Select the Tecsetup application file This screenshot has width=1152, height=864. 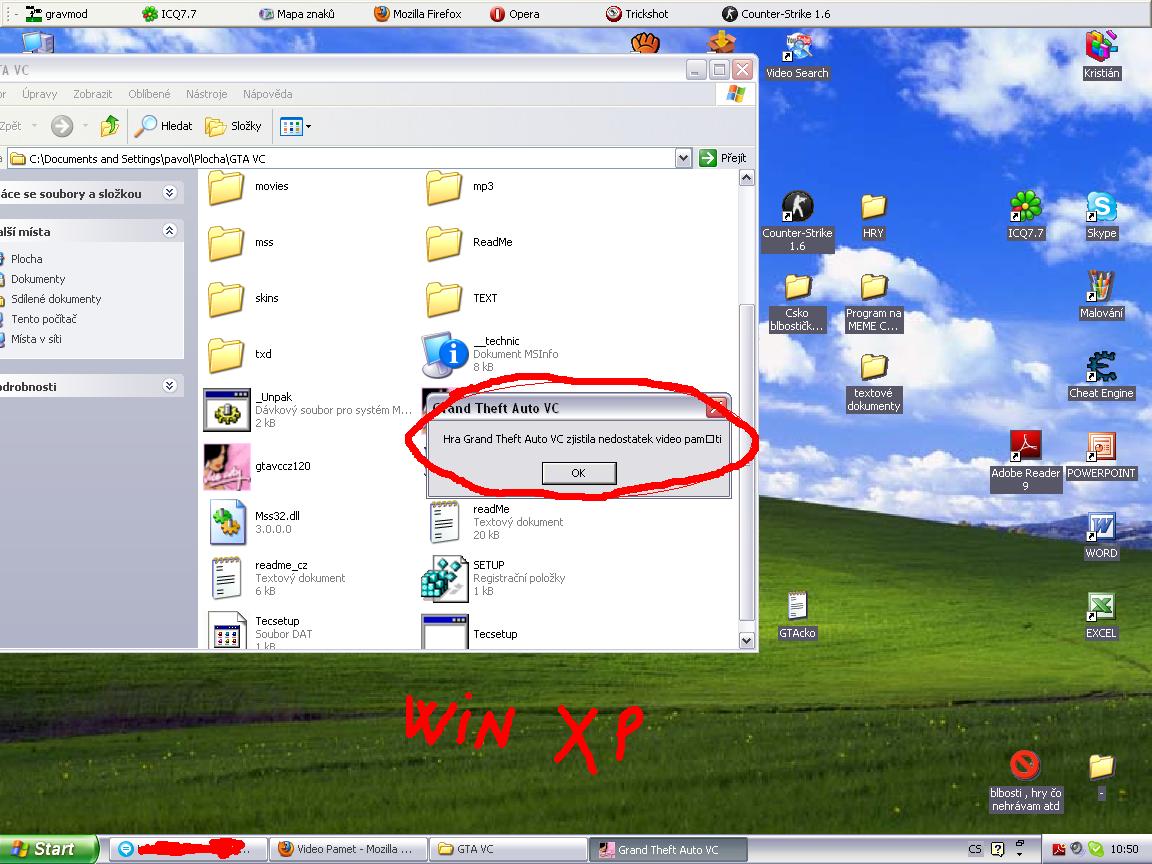point(469,633)
